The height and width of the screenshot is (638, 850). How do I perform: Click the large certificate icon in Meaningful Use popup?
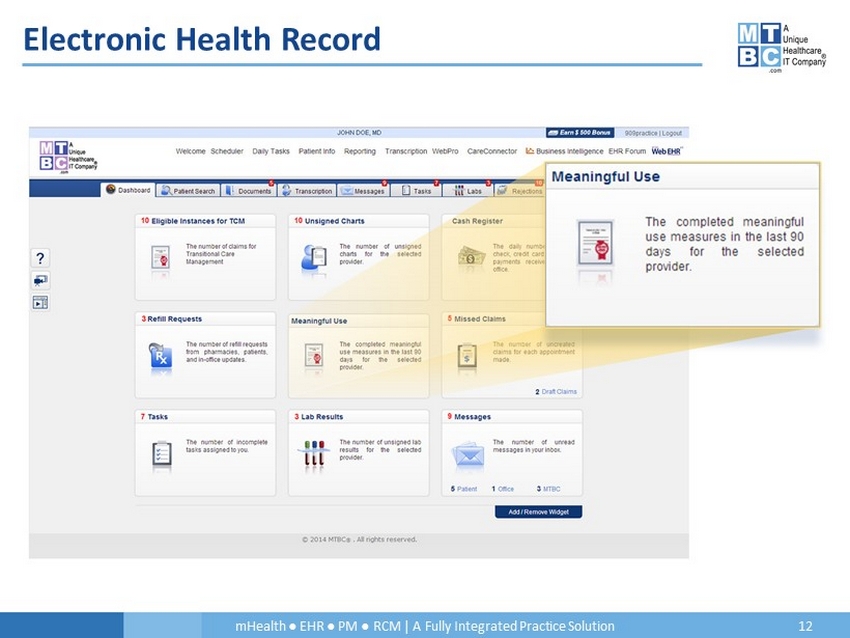[595, 242]
